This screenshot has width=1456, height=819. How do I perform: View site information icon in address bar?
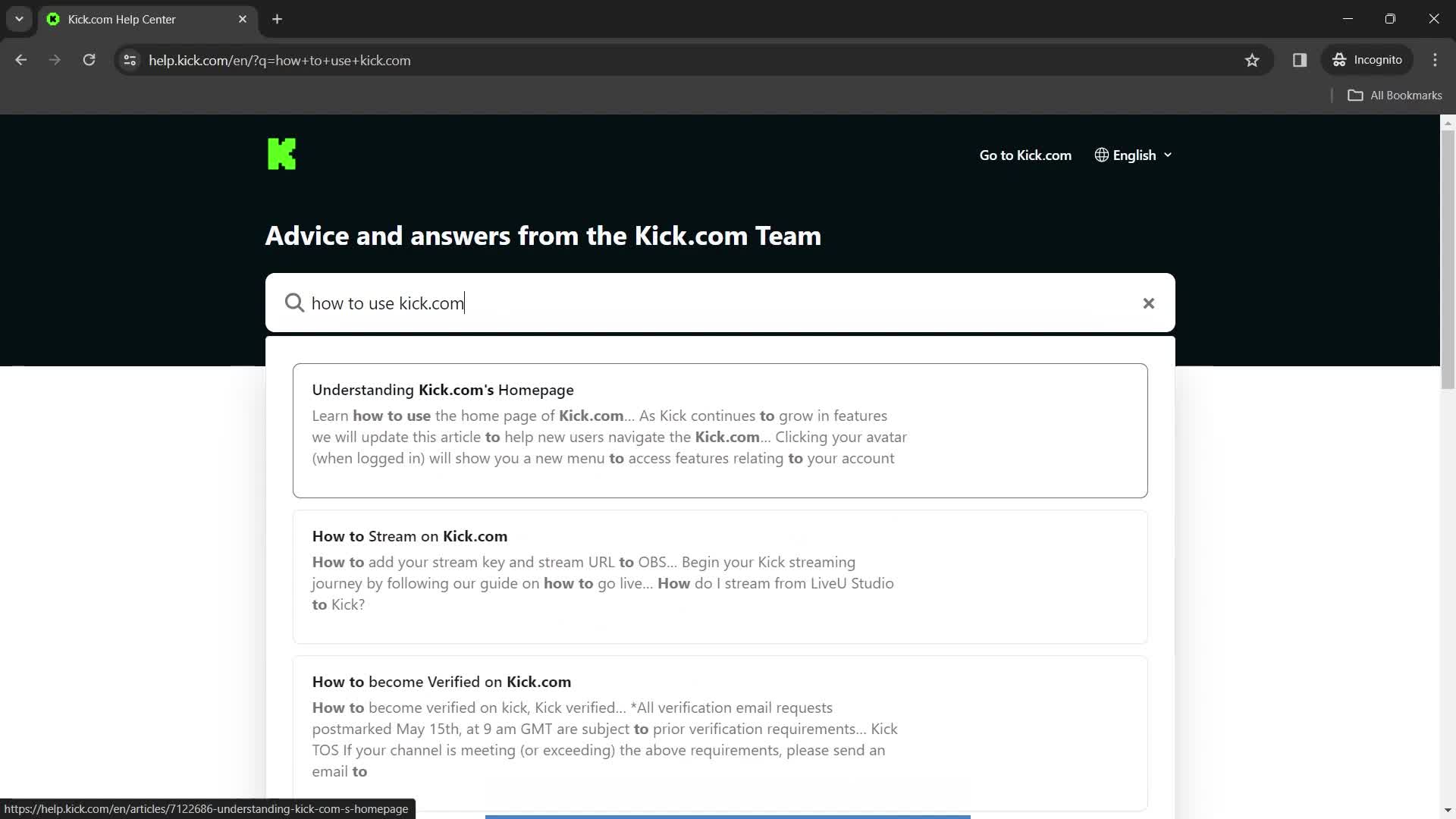(130, 60)
